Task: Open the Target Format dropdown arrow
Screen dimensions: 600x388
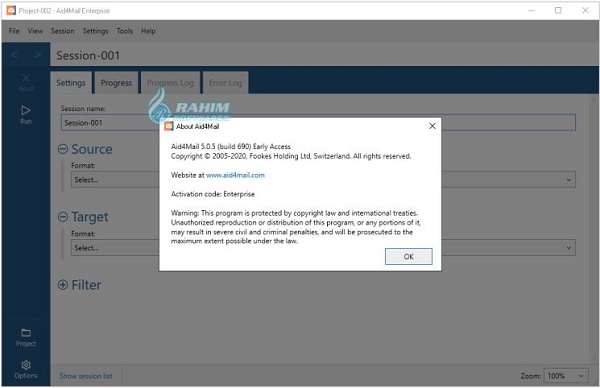Action: click(569, 248)
